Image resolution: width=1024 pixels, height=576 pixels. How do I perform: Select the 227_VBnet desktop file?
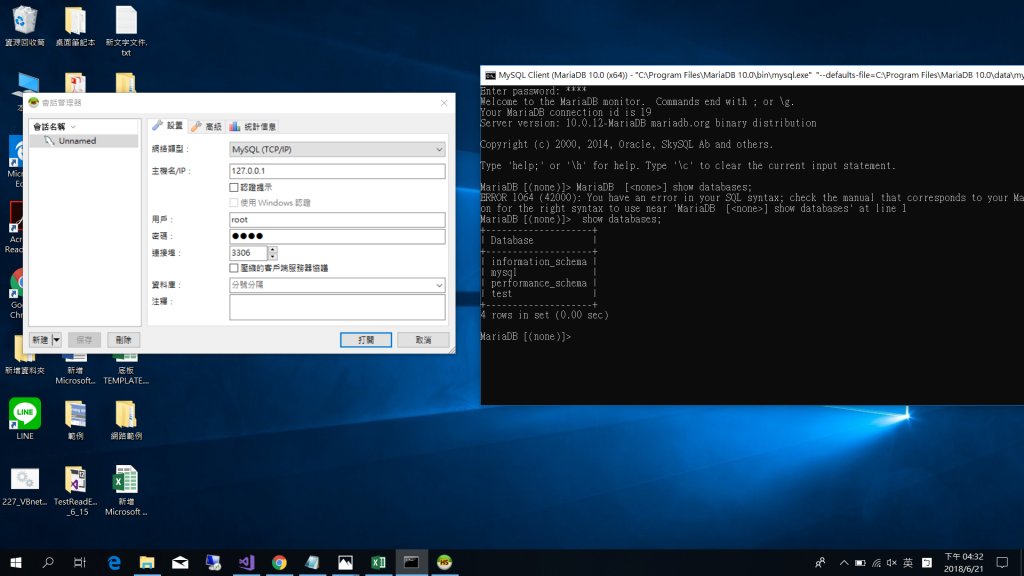pos(25,486)
